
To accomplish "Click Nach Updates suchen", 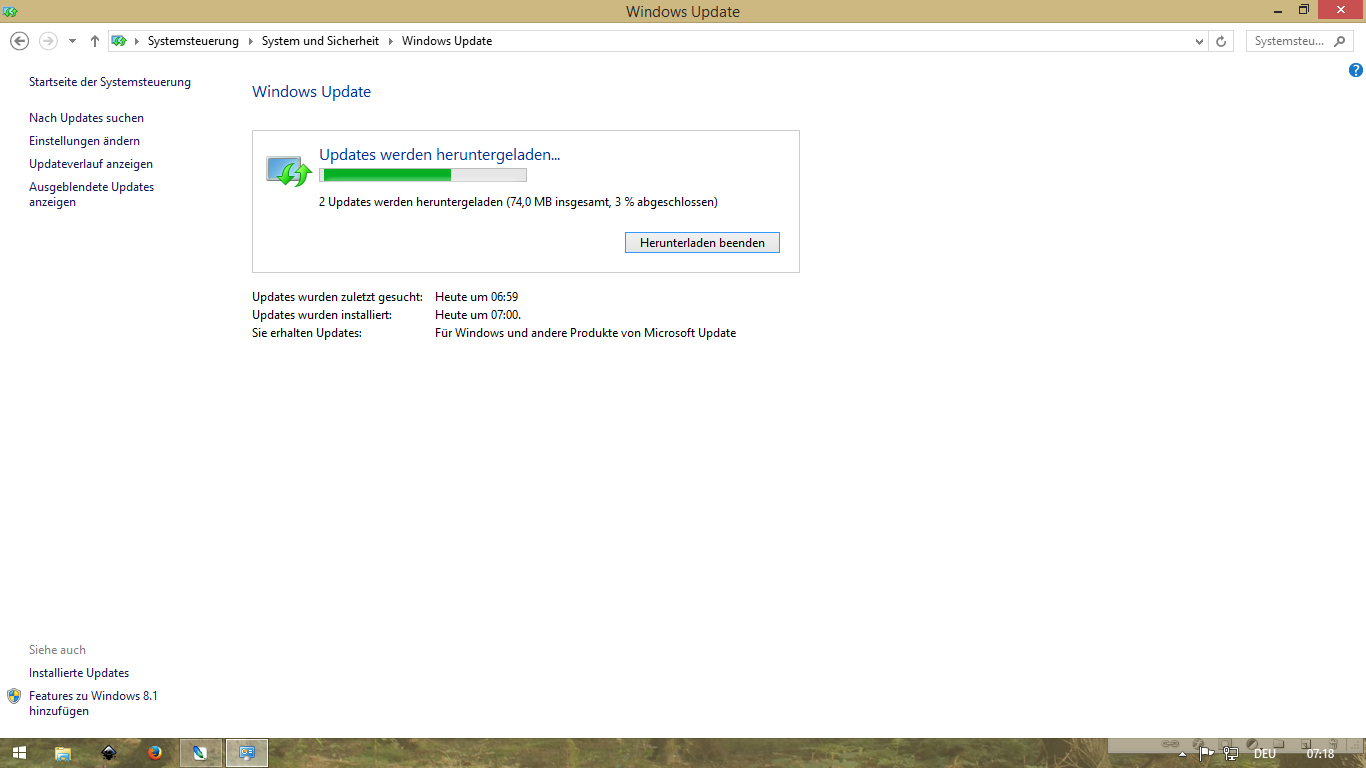I will click(x=86, y=118).
